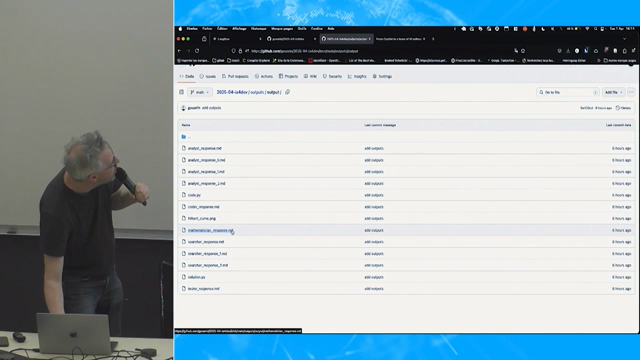The image size is (640, 360).
Task: Open the Security tab
Action: click(x=332, y=76)
